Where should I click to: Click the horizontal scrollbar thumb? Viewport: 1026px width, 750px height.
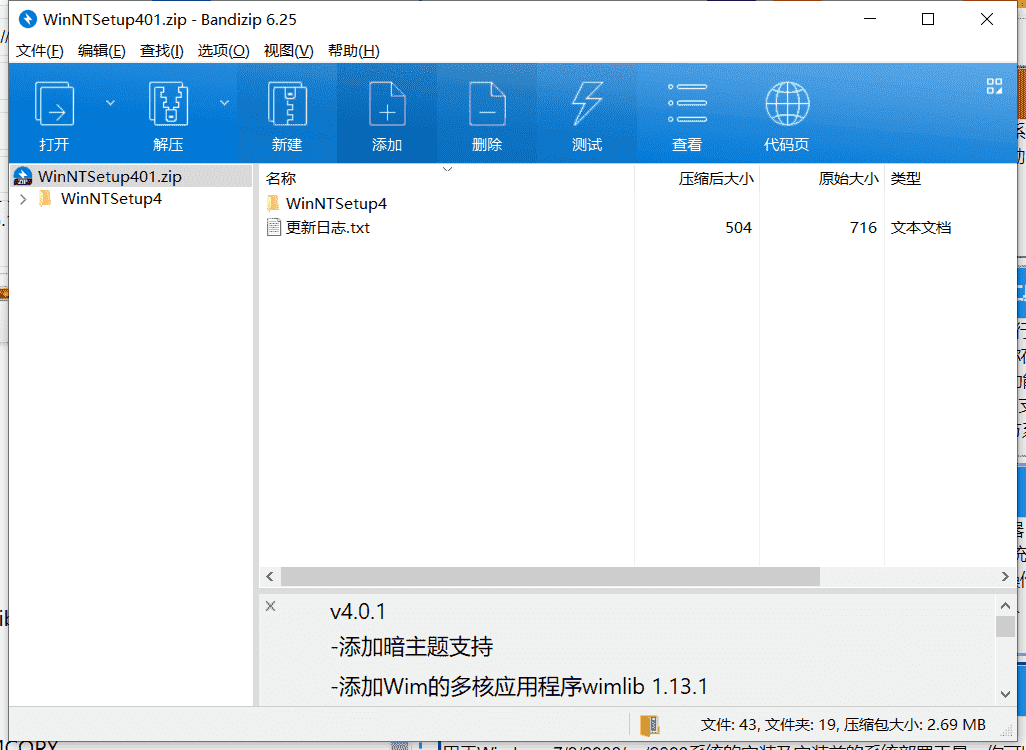(x=550, y=577)
